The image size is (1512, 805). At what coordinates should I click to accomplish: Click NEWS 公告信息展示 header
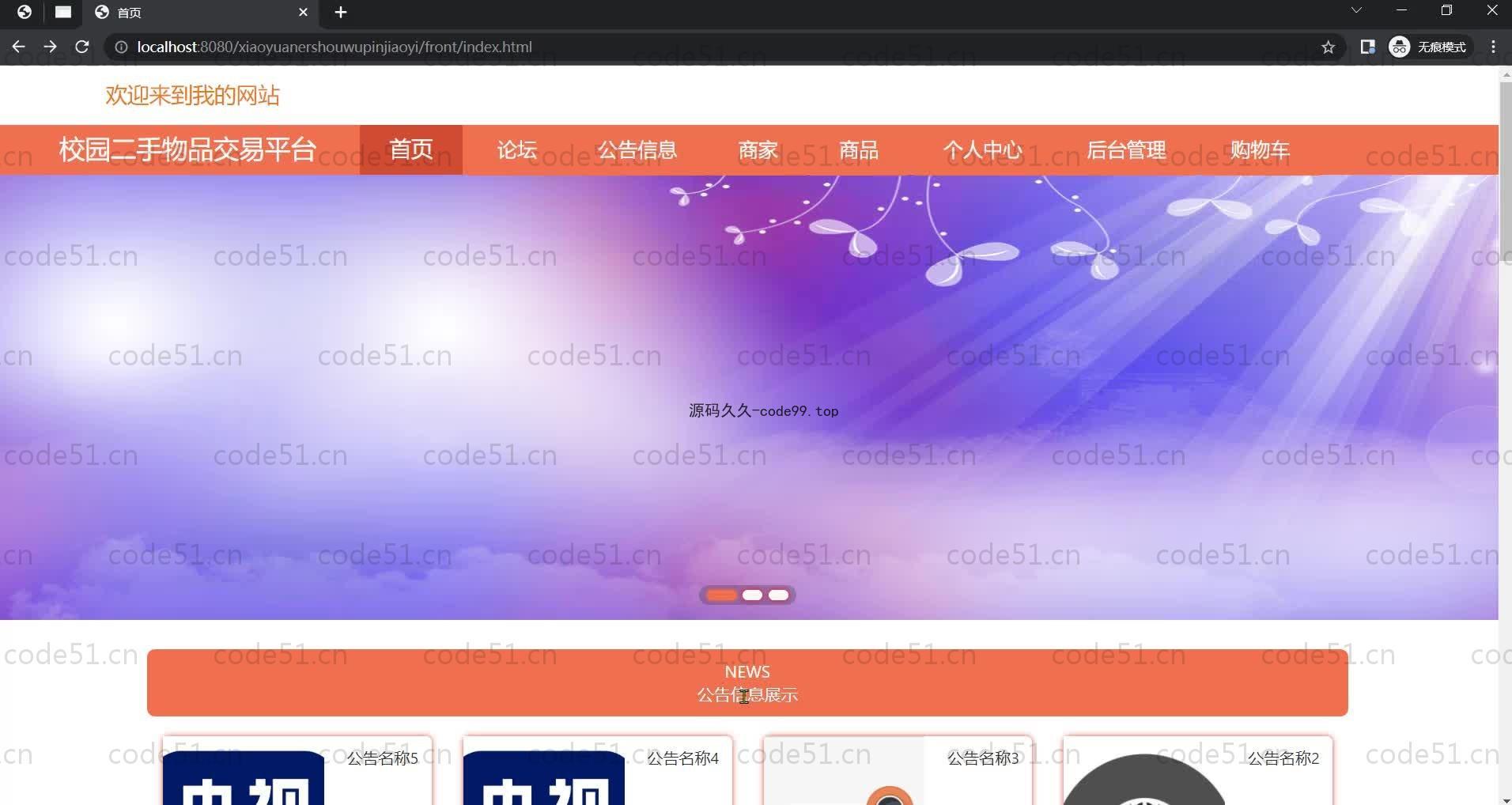point(747,683)
